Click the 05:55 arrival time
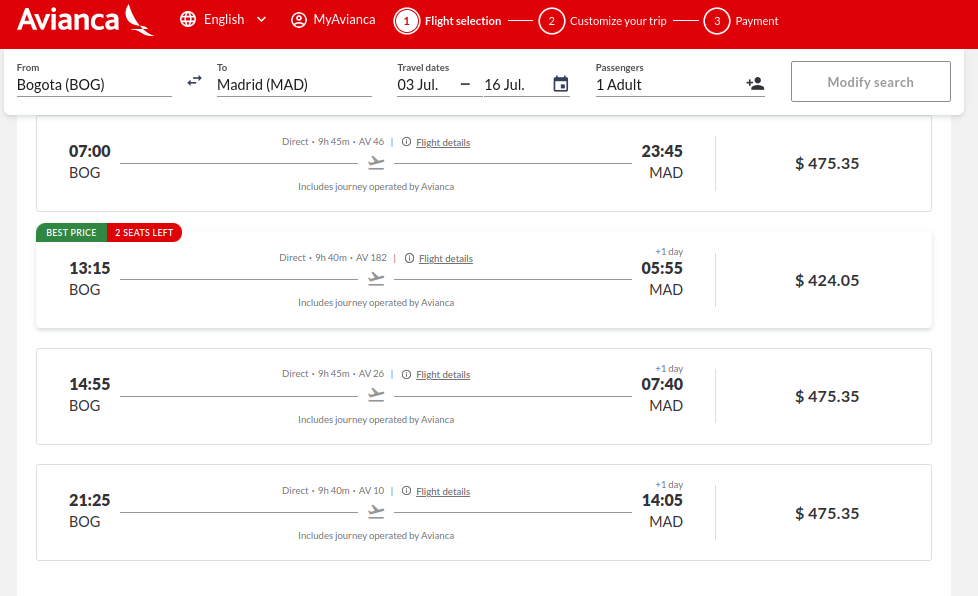The width and height of the screenshot is (978, 596). coord(662,269)
